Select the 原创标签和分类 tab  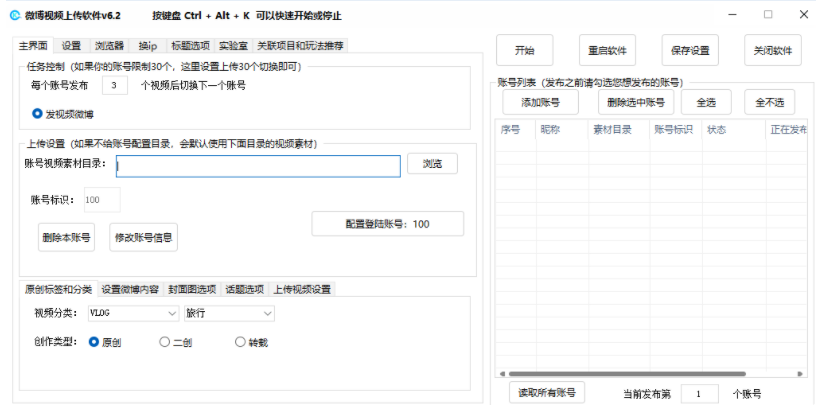click(x=58, y=289)
